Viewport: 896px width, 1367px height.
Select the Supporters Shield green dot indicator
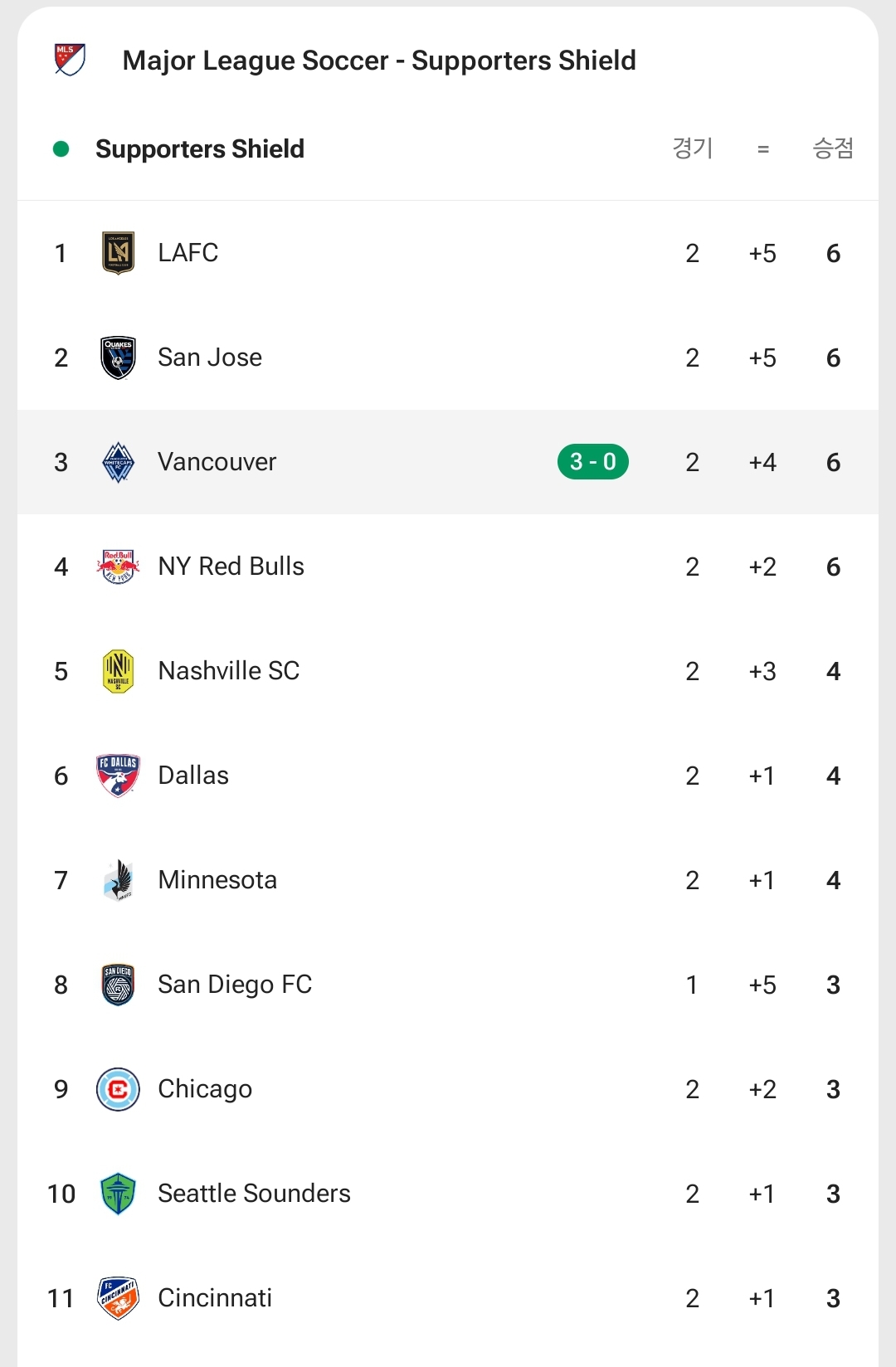pos(61,149)
